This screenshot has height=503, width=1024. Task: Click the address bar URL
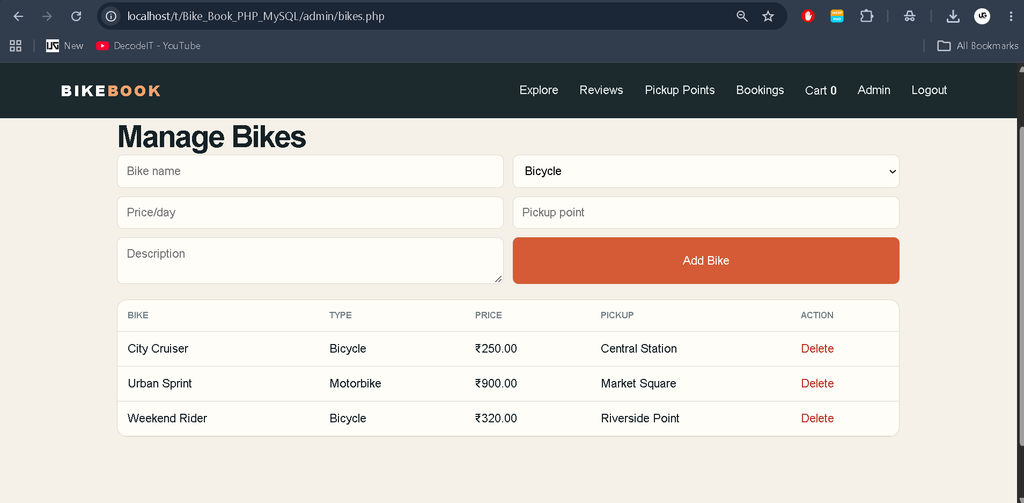[255, 16]
